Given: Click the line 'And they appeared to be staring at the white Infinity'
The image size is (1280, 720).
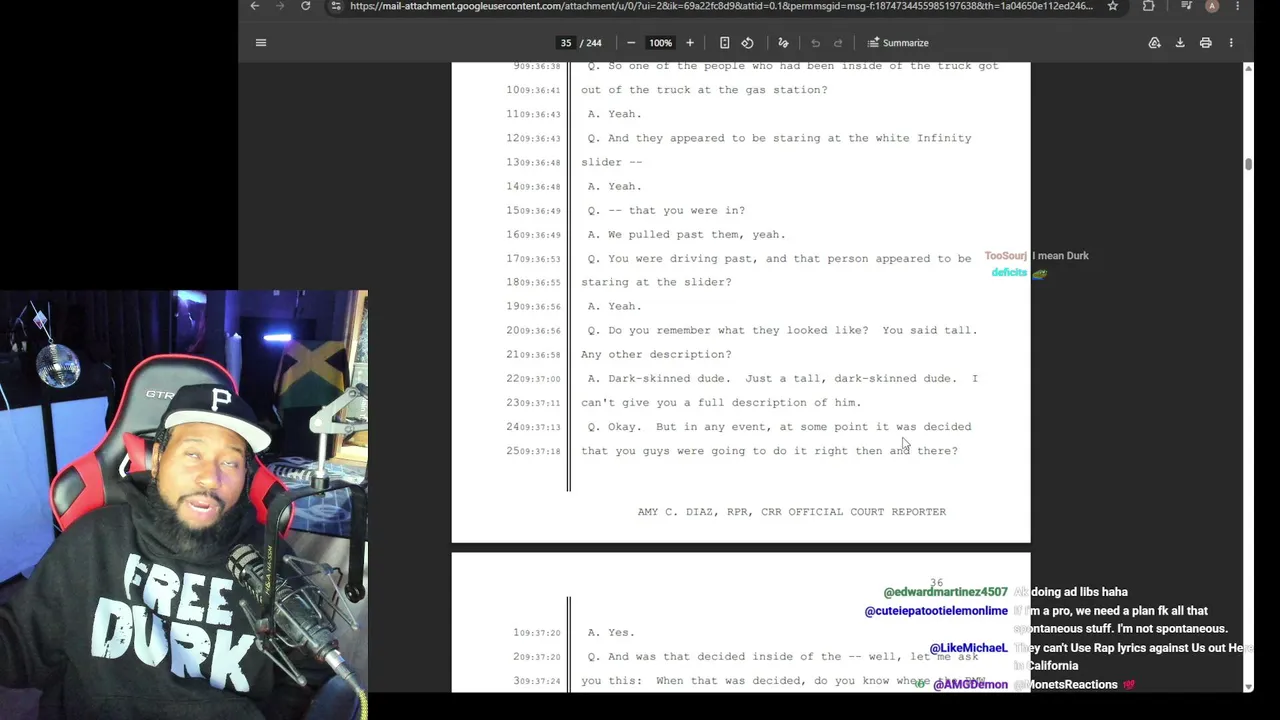Looking at the screenshot, I should [790, 138].
